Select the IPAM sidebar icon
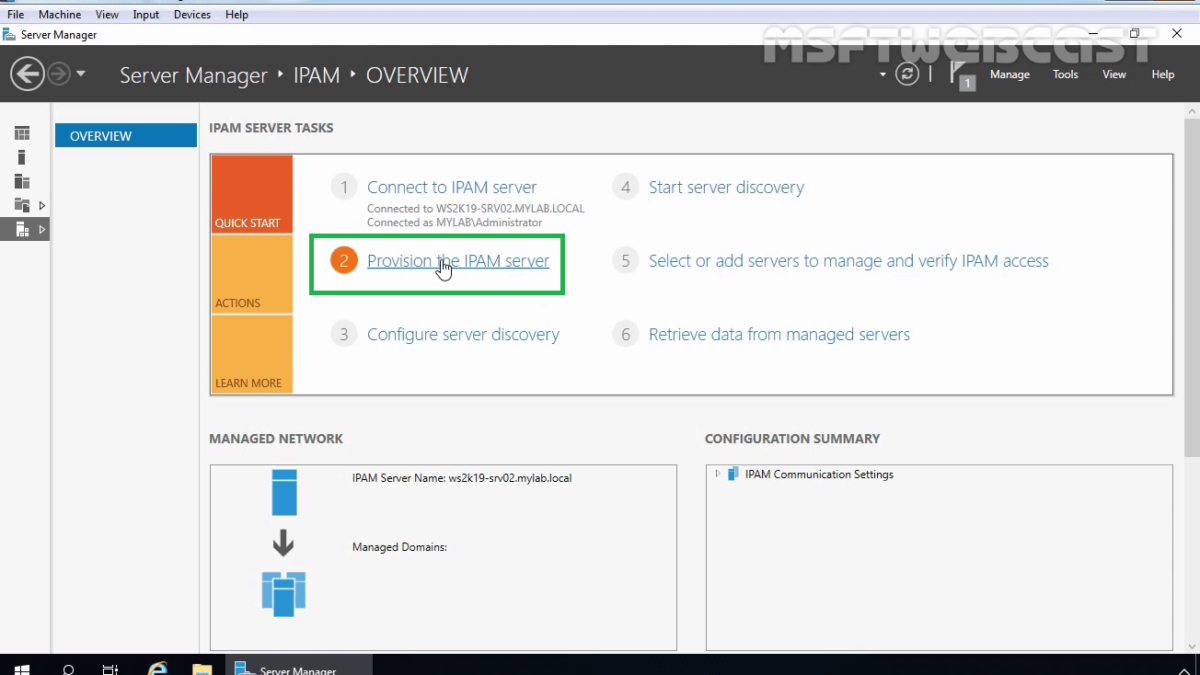This screenshot has height=675, width=1200. [x=22, y=229]
